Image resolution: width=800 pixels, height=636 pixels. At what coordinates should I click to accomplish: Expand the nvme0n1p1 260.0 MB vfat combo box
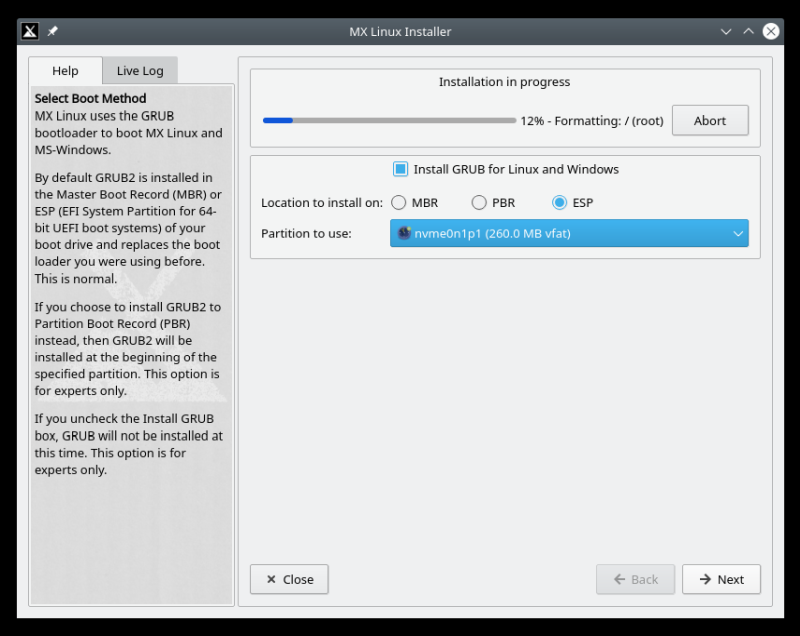569,233
